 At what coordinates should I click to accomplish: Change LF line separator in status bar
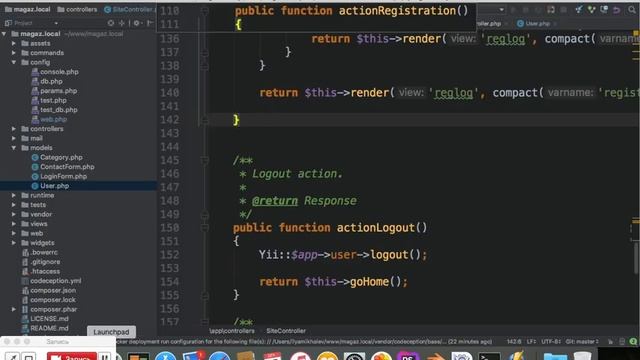[x=531, y=342]
